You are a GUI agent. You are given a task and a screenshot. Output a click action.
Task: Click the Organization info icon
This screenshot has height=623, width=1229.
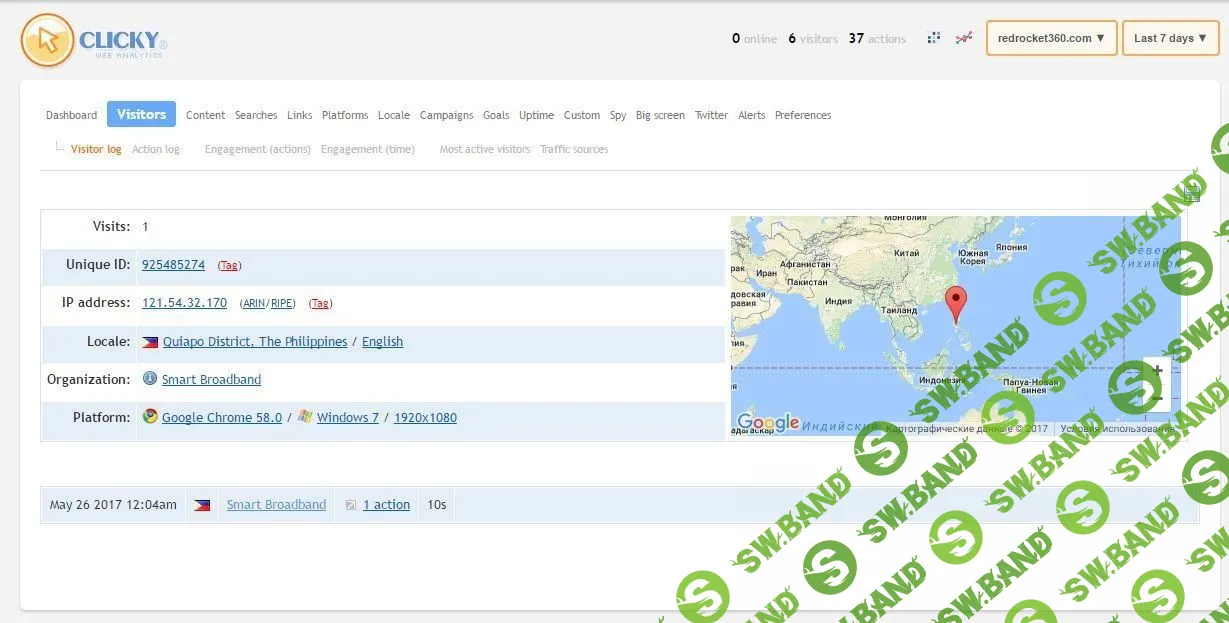(150, 379)
